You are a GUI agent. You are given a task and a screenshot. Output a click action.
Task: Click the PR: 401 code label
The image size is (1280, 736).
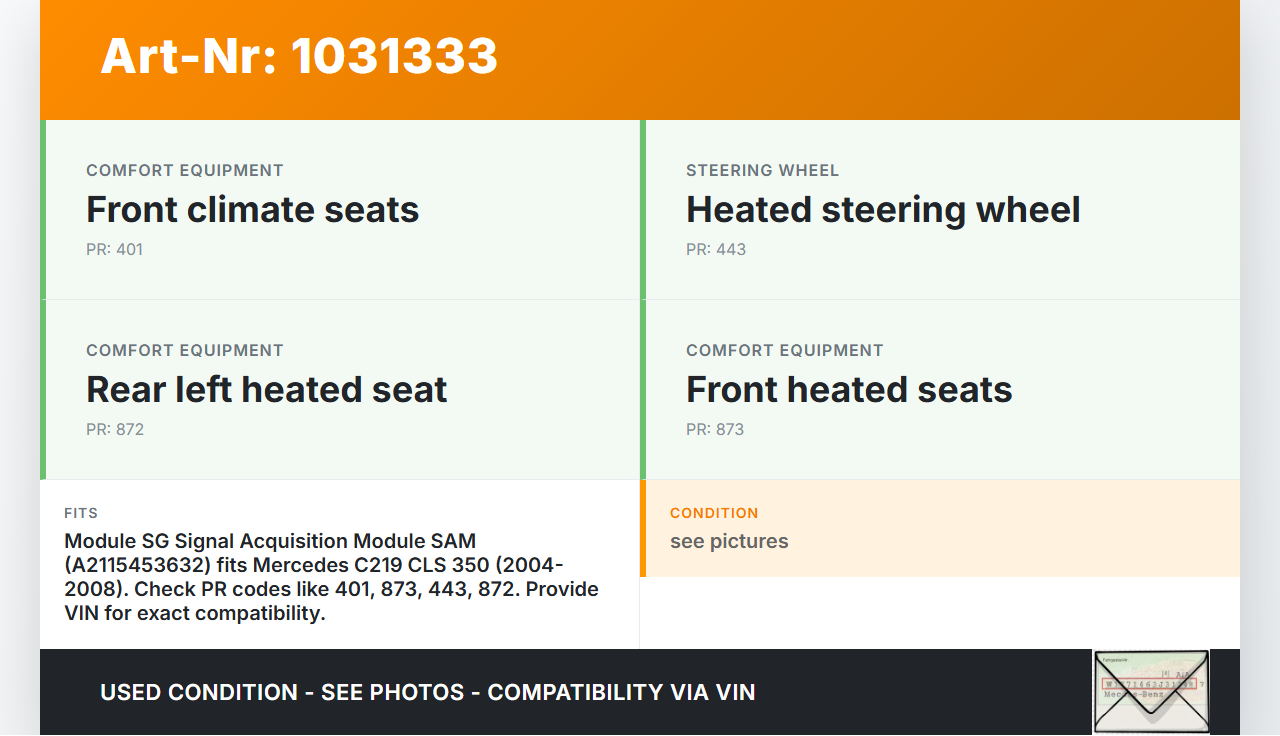pyautogui.click(x=114, y=249)
